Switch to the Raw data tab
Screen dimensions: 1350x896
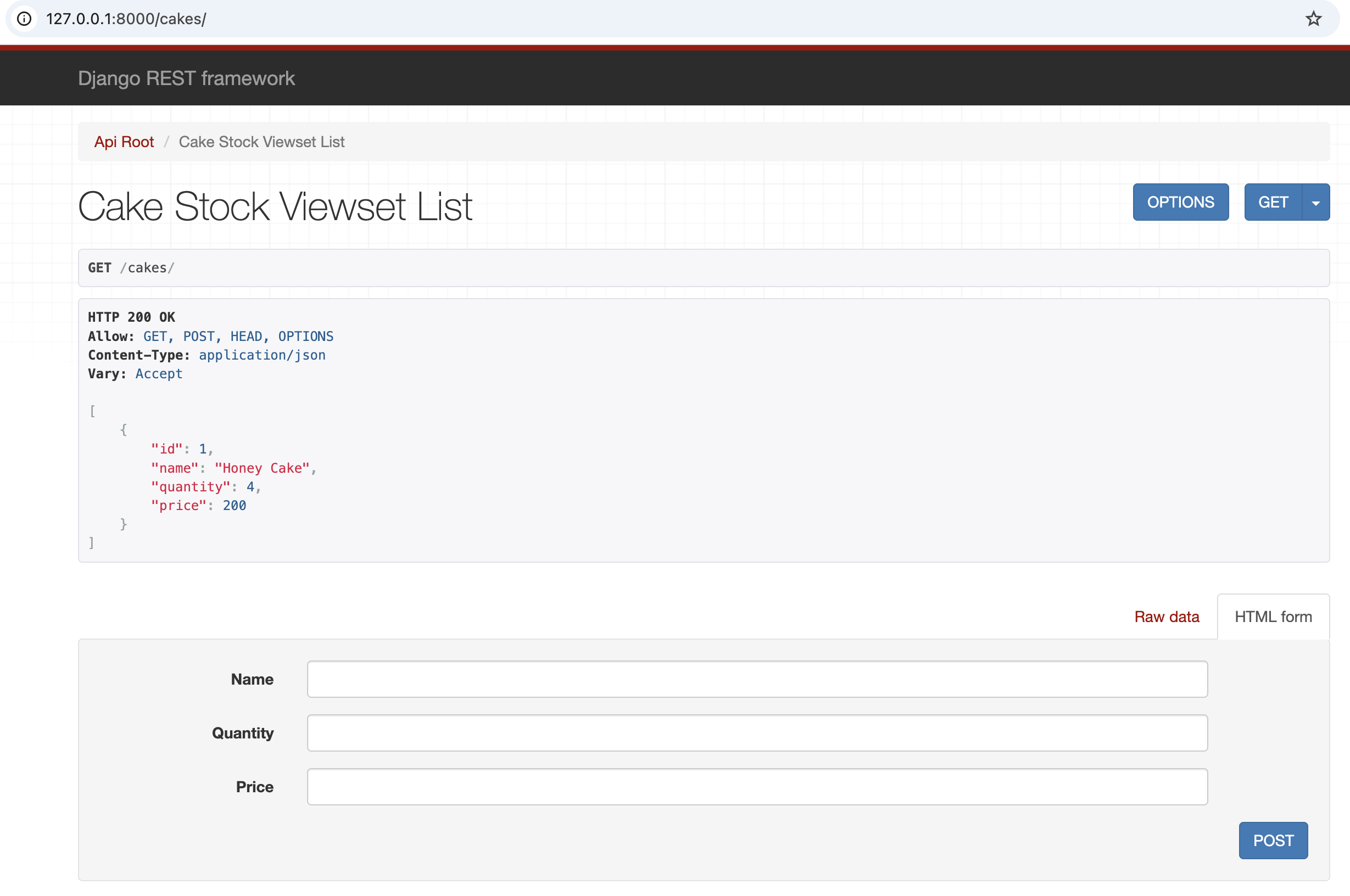1167,617
